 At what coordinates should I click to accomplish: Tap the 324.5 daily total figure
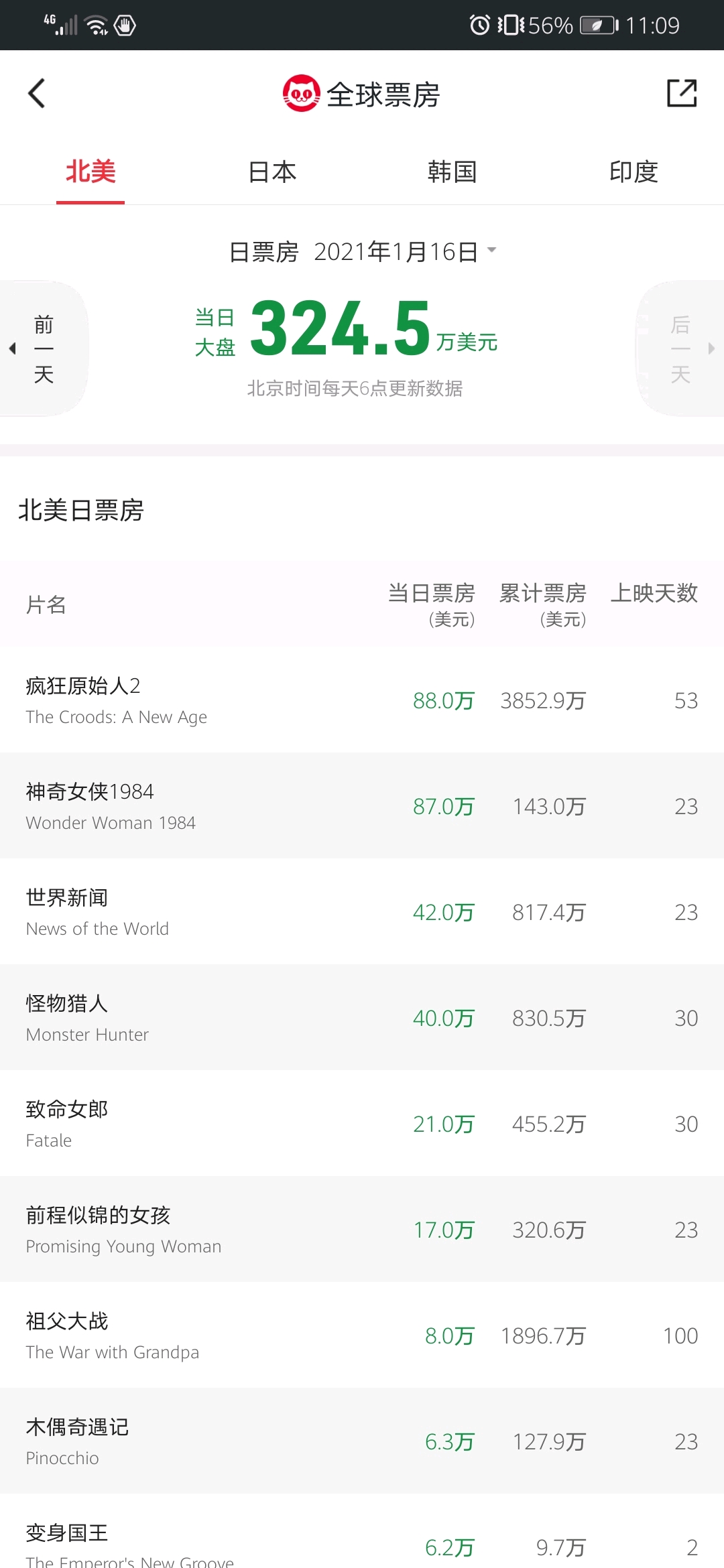pyautogui.click(x=340, y=328)
